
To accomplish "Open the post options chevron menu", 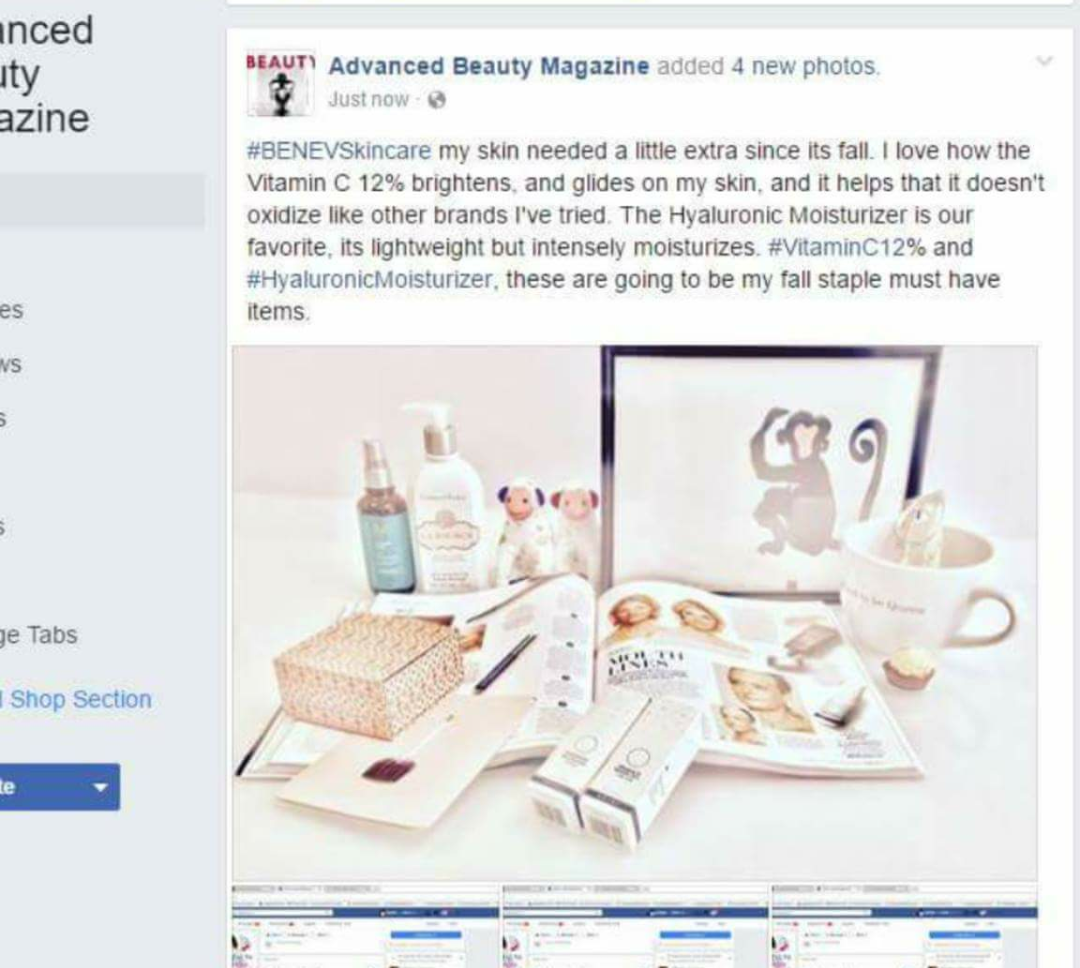I will 1044,61.
